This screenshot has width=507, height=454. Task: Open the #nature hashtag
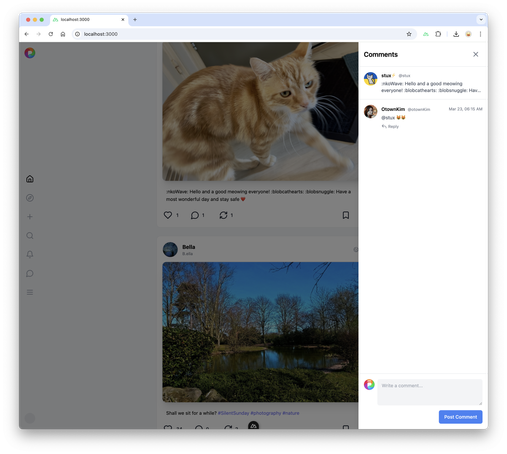(x=291, y=413)
